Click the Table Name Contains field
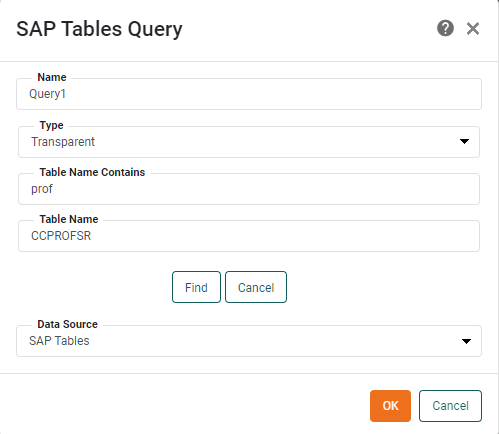 click(x=249, y=189)
